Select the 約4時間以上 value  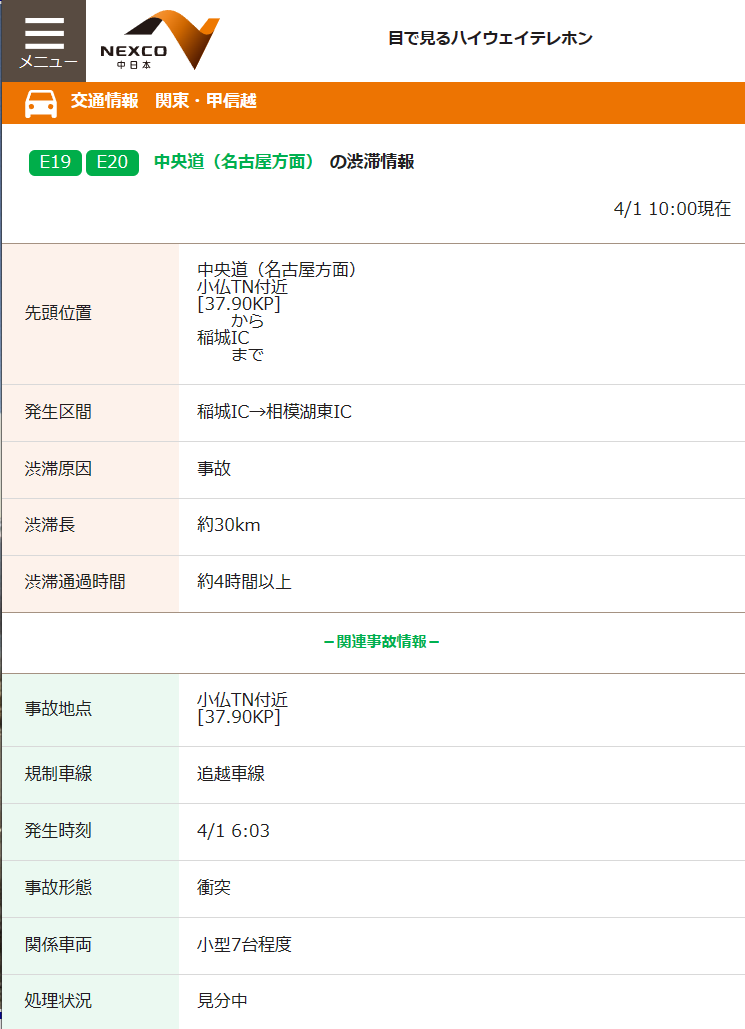tap(244, 582)
